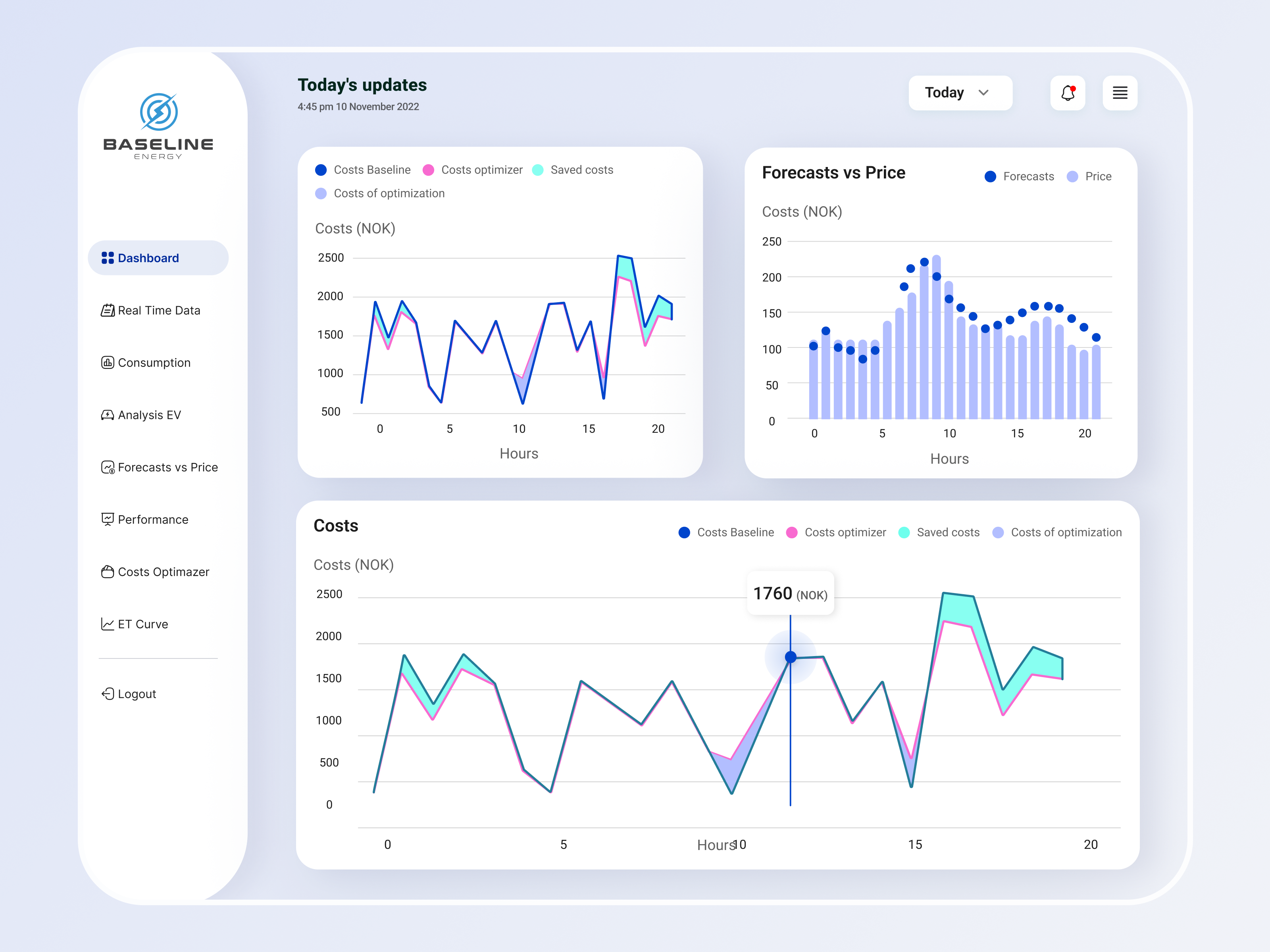
Task: Click the Consumption chart icon in sidebar
Action: click(x=108, y=363)
